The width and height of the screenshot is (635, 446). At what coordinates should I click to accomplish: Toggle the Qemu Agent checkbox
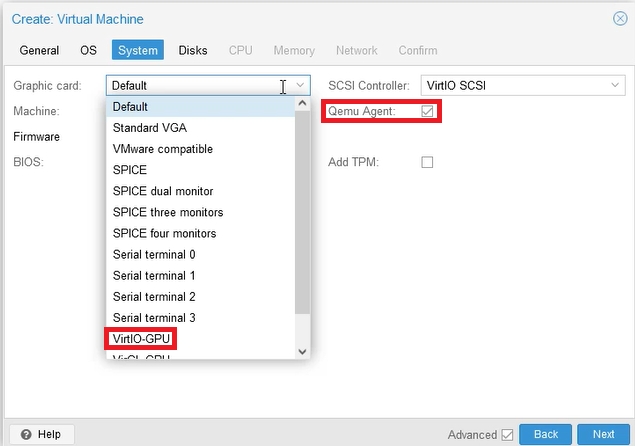click(x=427, y=111)
